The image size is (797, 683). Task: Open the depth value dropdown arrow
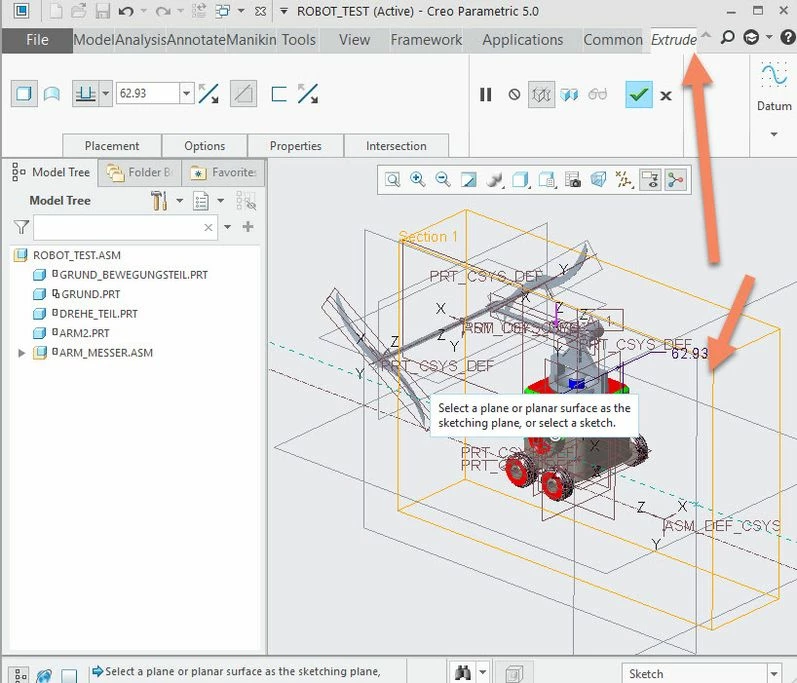coord(187,94)
